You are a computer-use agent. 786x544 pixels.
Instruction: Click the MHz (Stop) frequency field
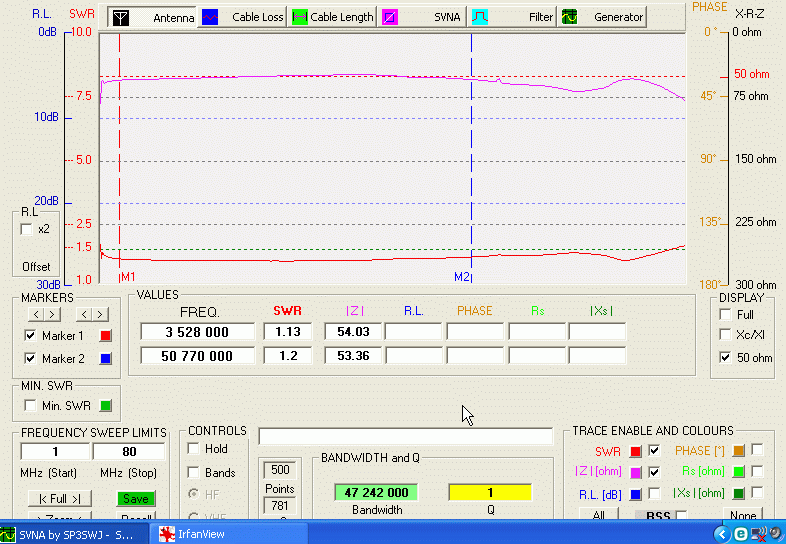pos(129,452)
